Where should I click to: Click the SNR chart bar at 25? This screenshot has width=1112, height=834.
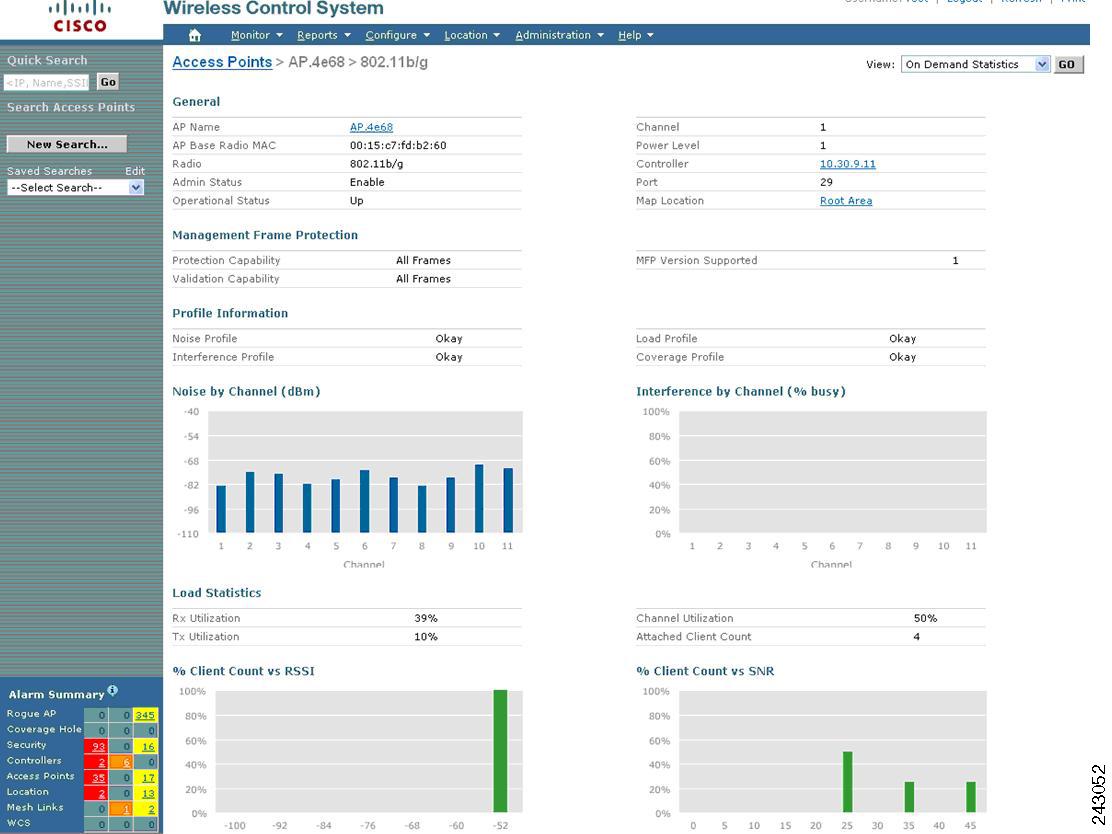tap(847, 782)
